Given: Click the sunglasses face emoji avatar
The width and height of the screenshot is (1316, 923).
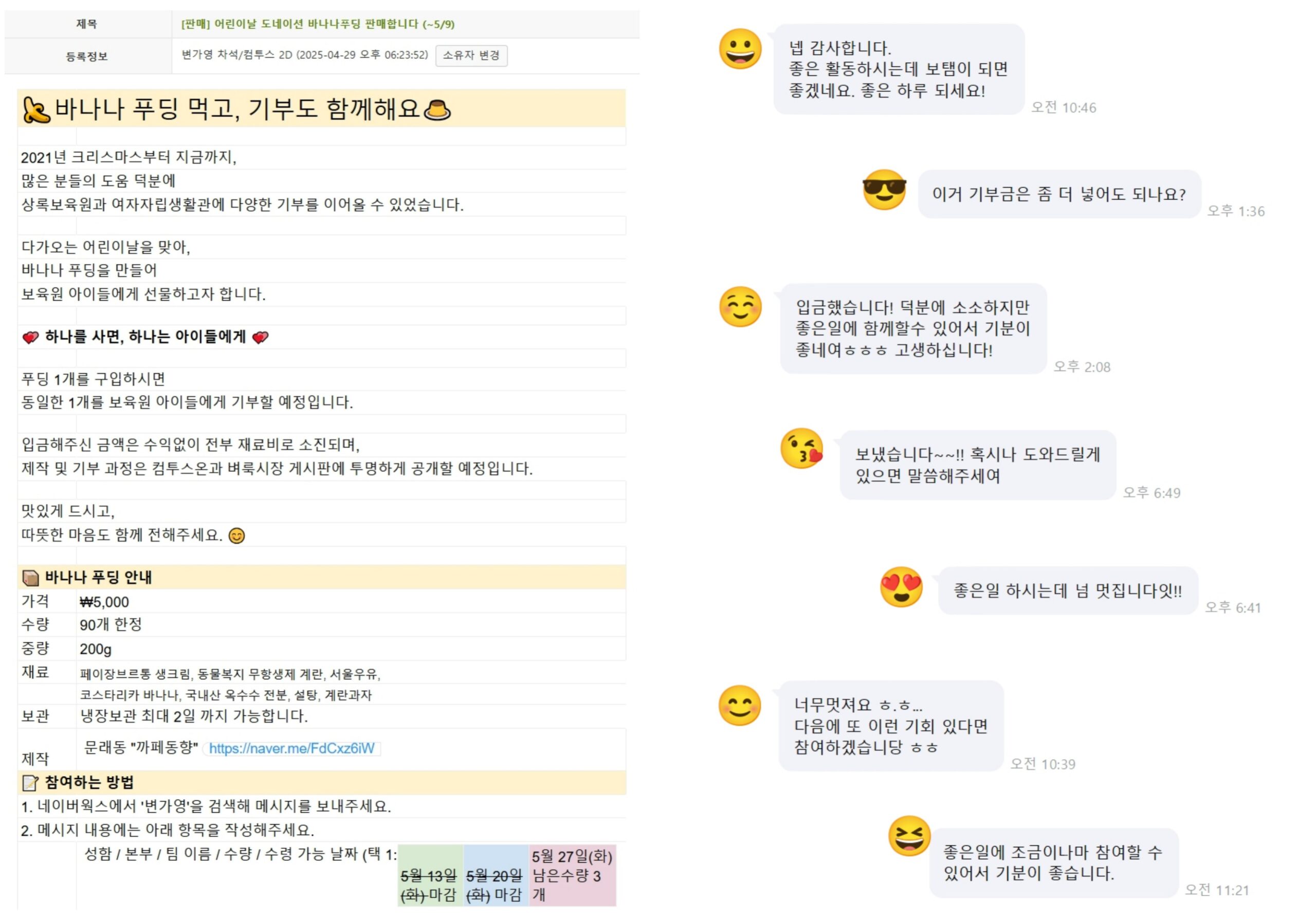Looking at the screenshot, I should pos(884,189).
